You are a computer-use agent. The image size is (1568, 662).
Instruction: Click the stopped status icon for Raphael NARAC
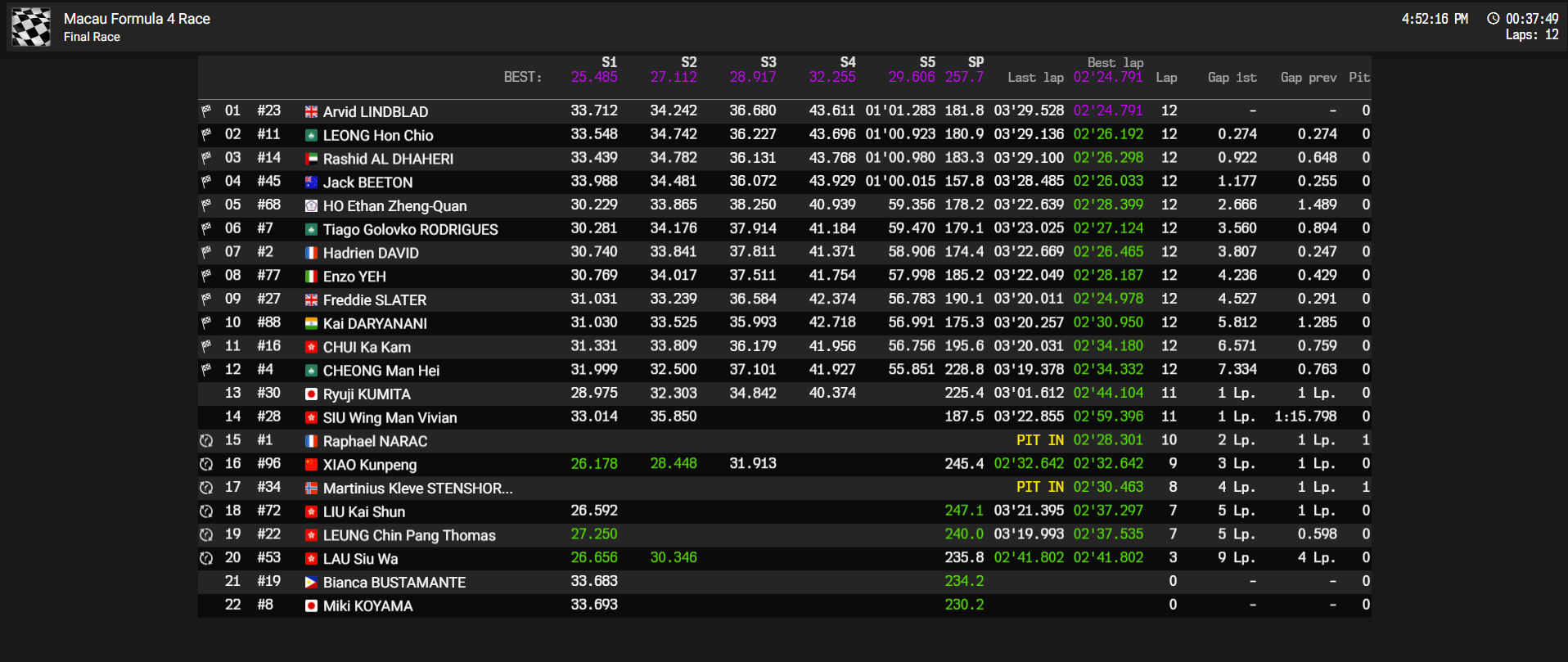206,441
